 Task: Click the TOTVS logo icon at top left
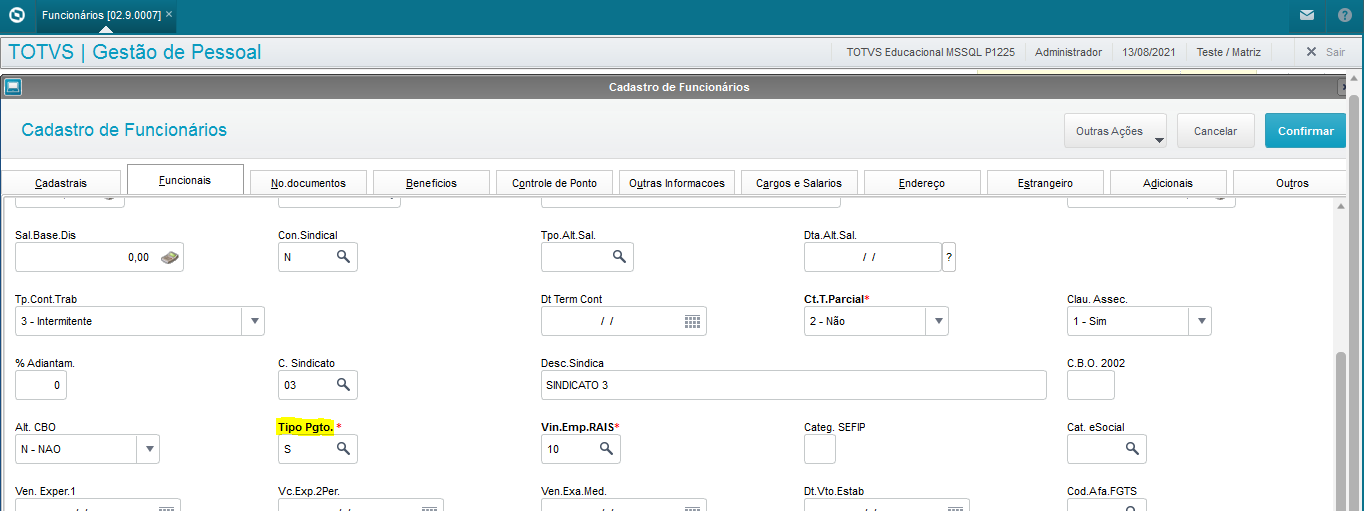(16, 15)
